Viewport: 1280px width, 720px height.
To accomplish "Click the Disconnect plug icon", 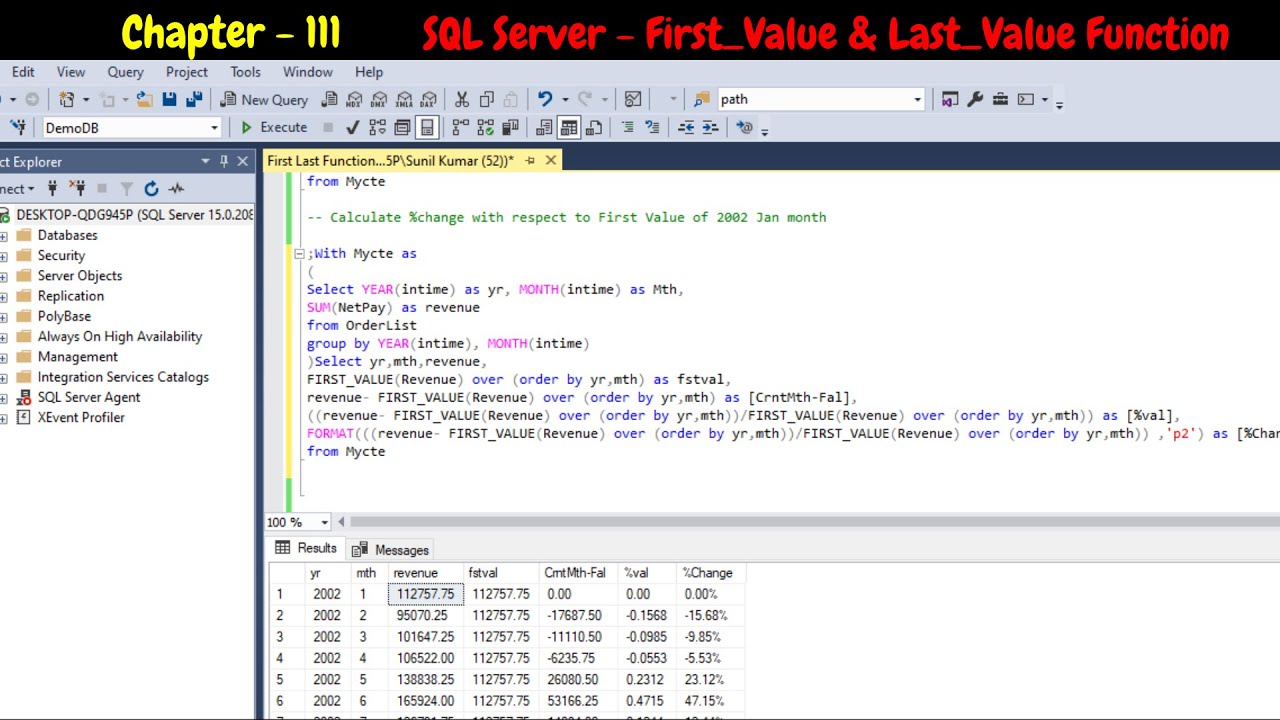I will pyautogui.click(x=77, y=188).
